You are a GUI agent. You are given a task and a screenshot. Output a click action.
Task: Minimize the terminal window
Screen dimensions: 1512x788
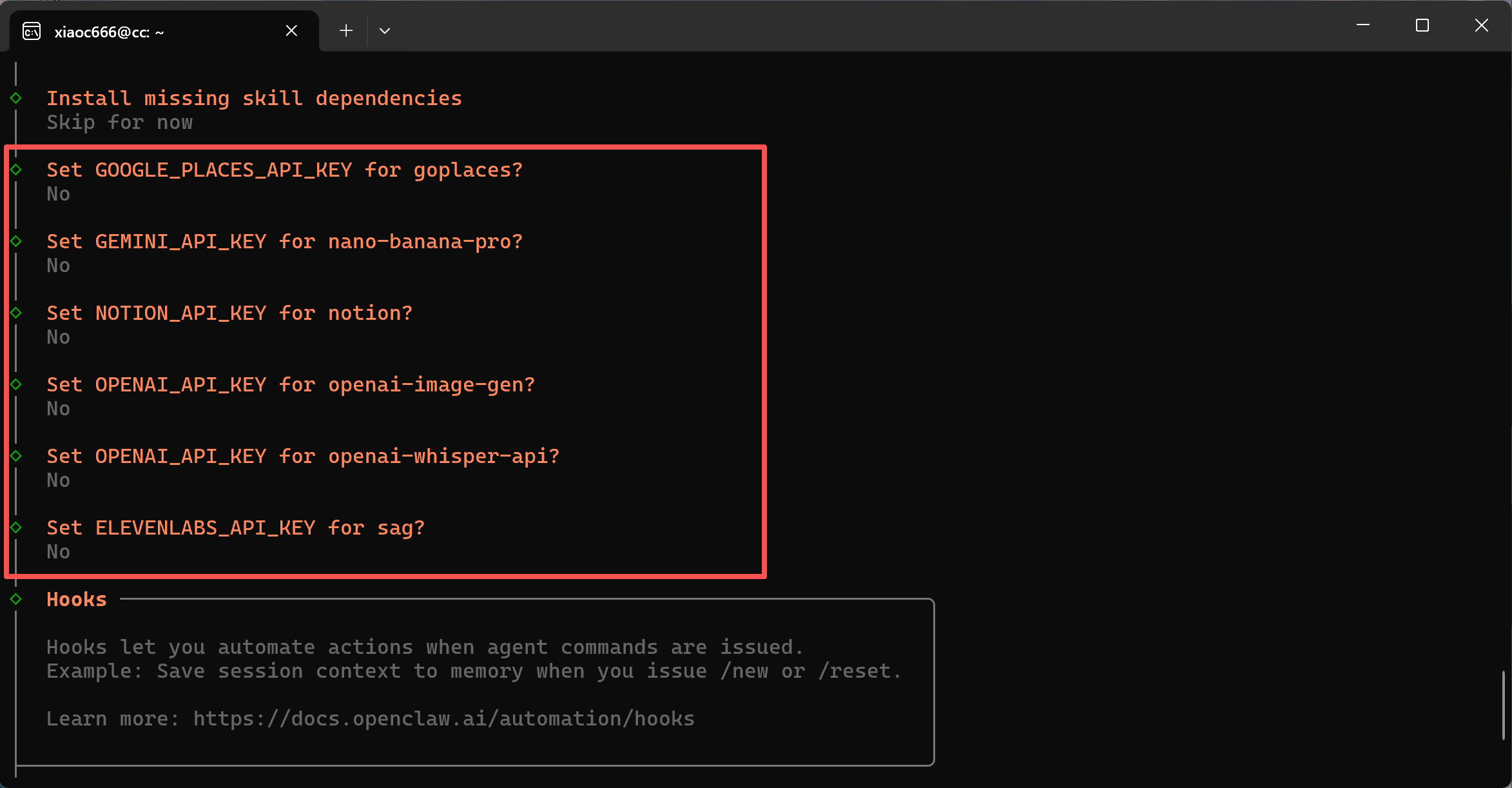point(1363,26)
